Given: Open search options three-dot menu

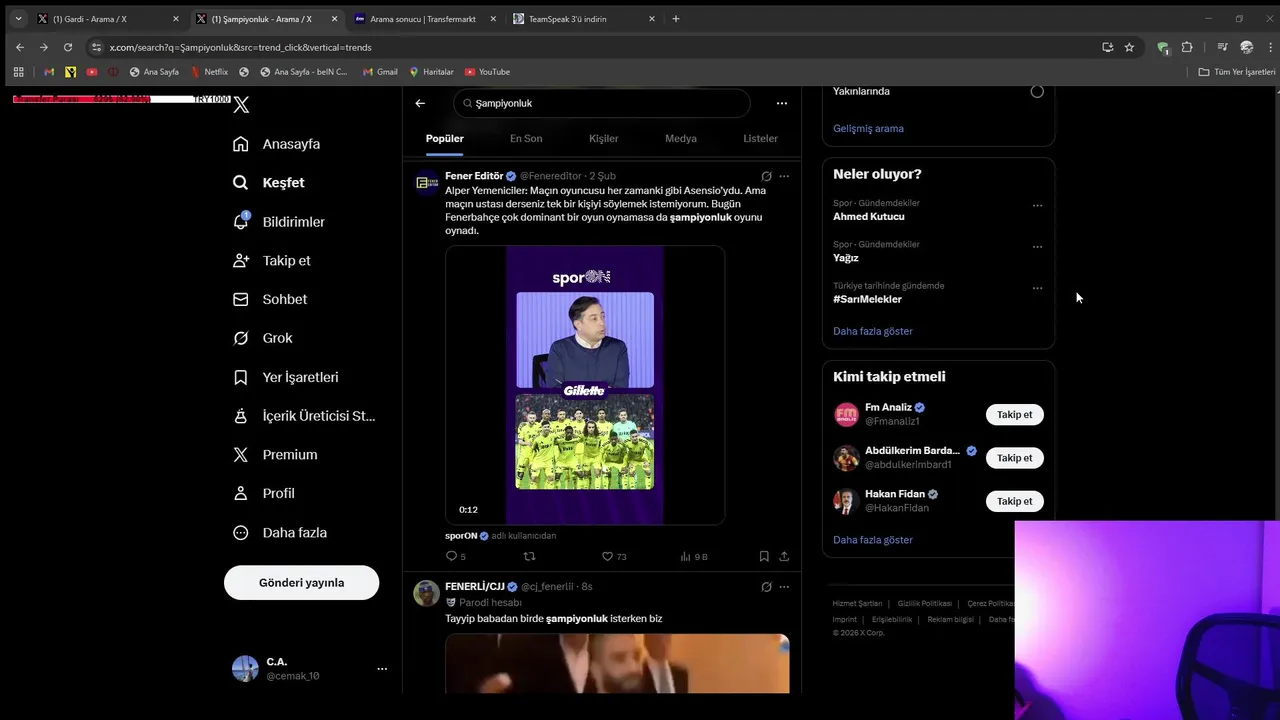Looking at the screenshot, I should click(x=782, y=103).
